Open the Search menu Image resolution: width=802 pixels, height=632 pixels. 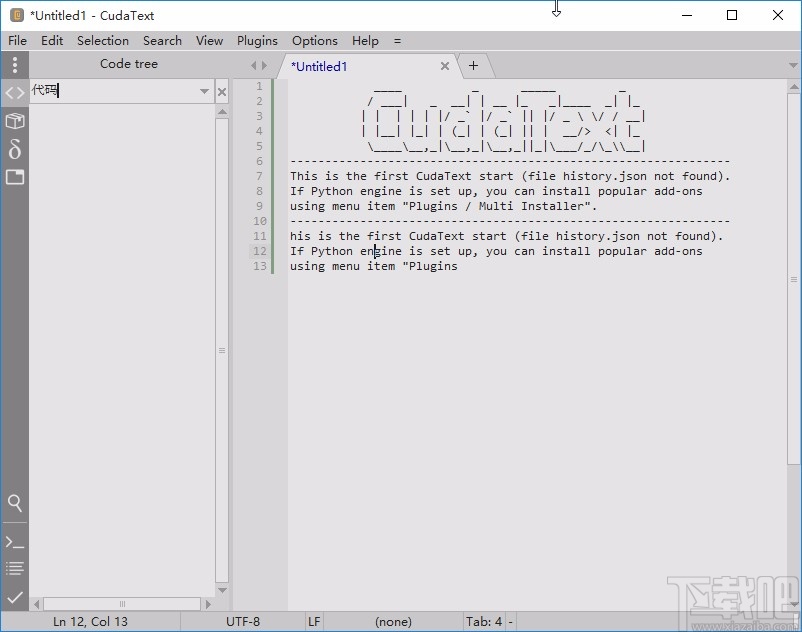[162, 40]
